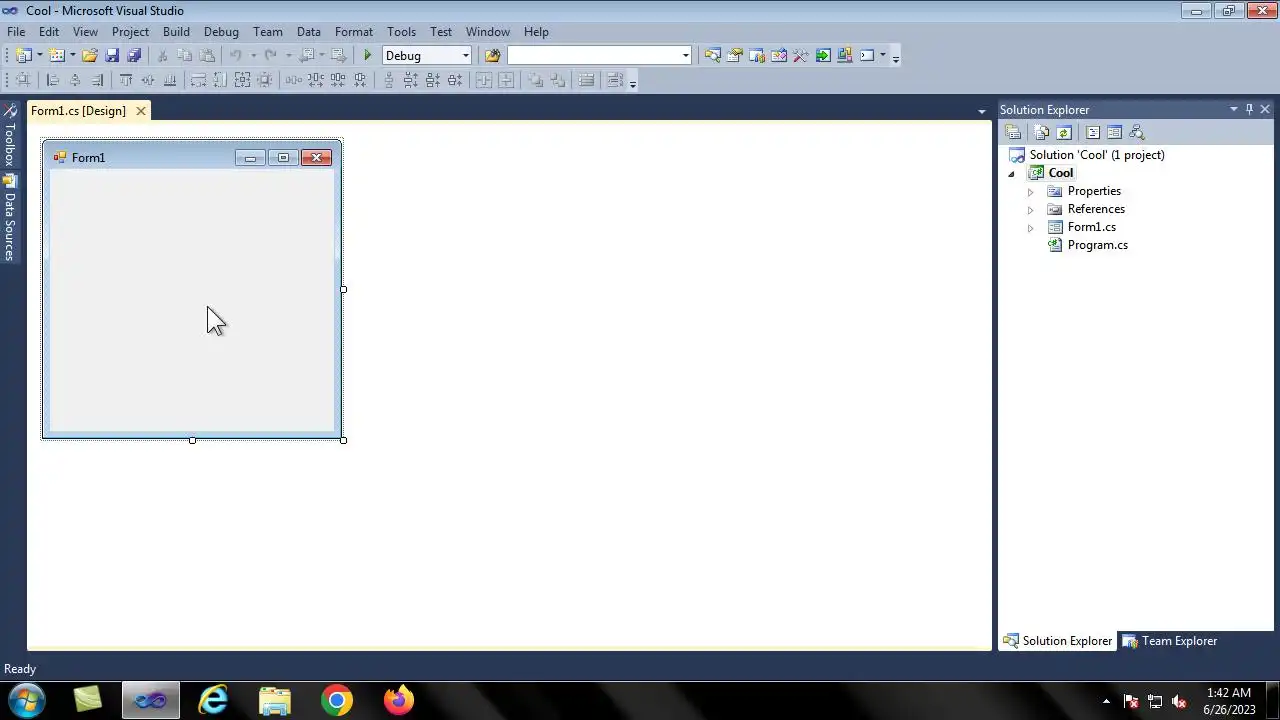Click Properties icon in Solution Explorer toolbar
Viewport: 1280px width, 720px height.
click(1013, 132)
